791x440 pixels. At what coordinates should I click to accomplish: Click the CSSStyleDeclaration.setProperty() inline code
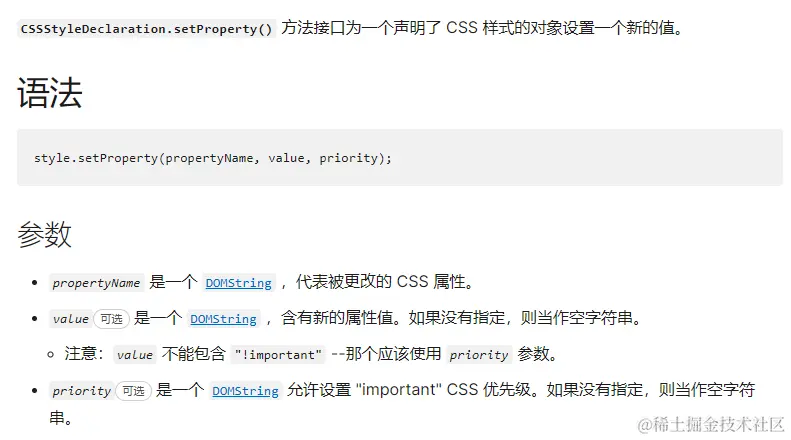click(146, 29)
